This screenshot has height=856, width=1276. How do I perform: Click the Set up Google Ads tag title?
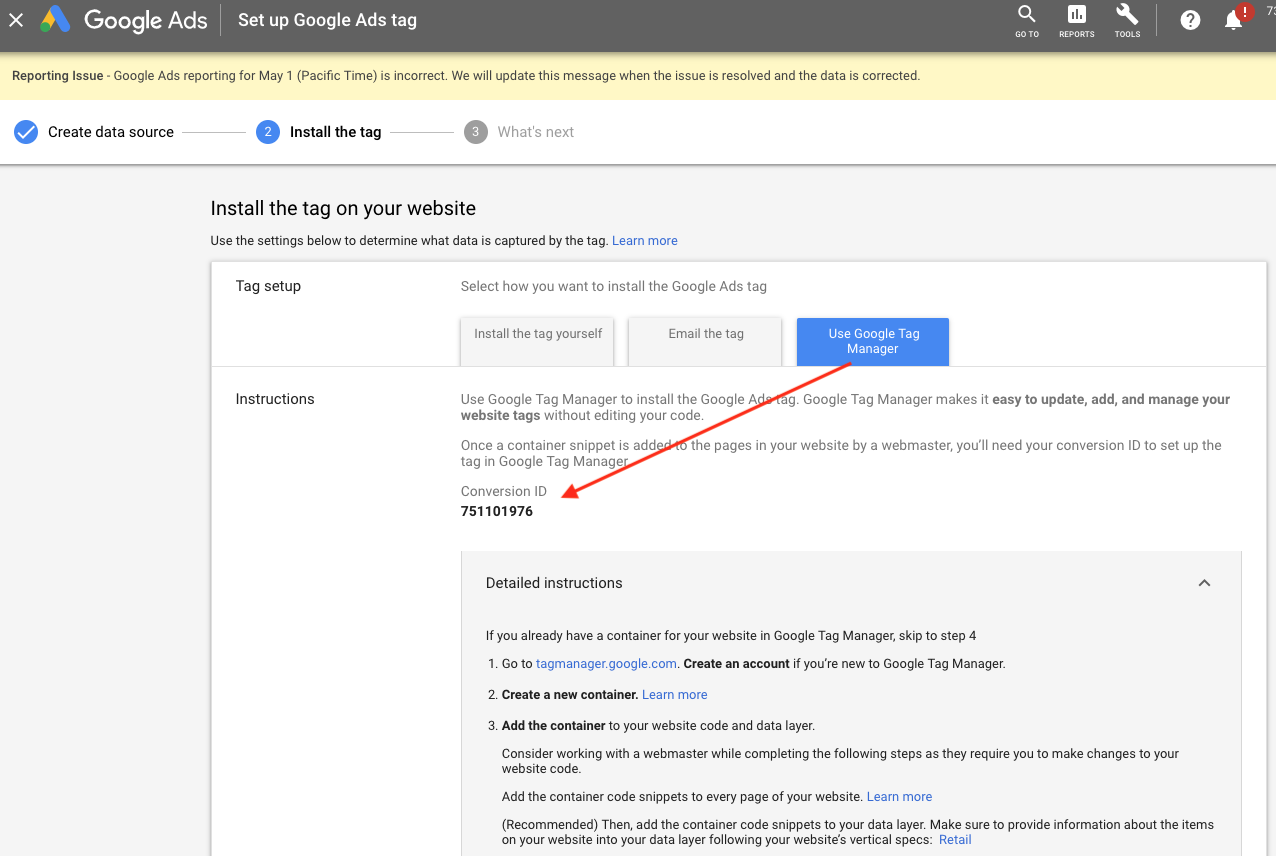(327, 20)
